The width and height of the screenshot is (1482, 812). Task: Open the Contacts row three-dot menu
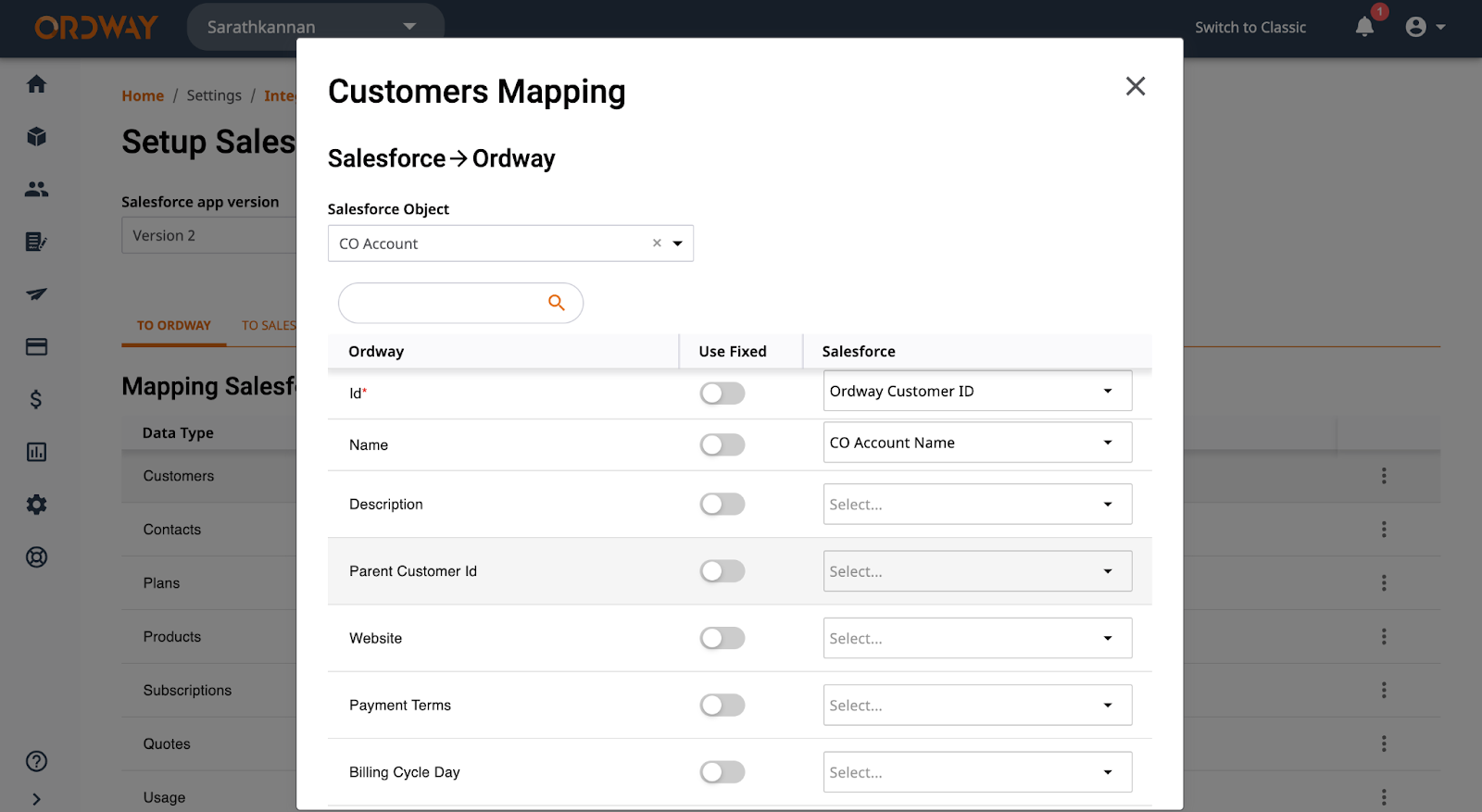pos(1384,530)
